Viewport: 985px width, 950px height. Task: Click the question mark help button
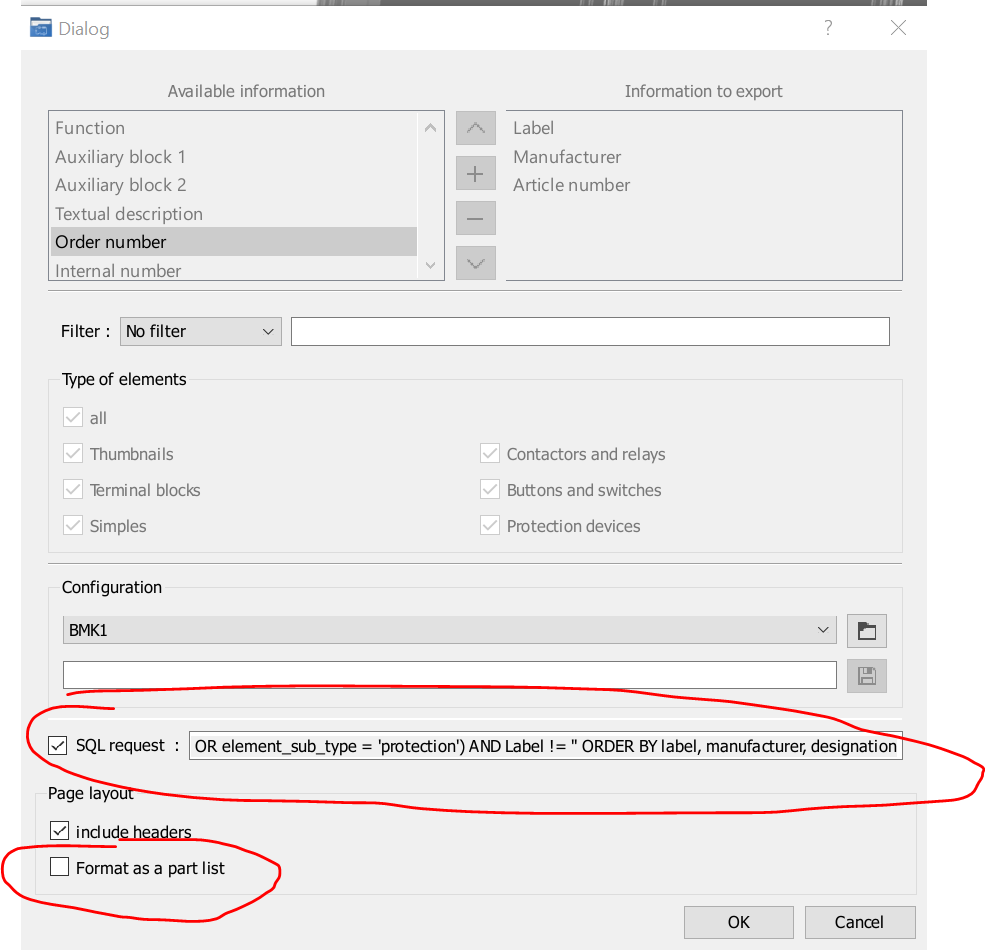click(828, 28)
